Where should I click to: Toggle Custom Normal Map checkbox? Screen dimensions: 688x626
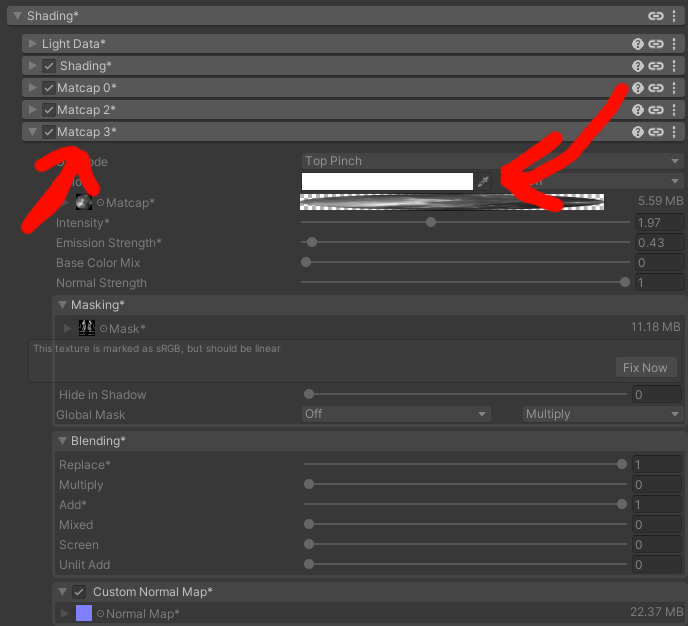tap(79, 592)
